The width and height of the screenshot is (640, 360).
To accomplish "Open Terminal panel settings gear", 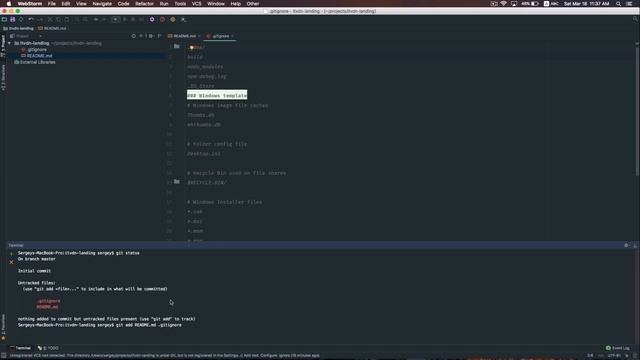I will point(626,245).
